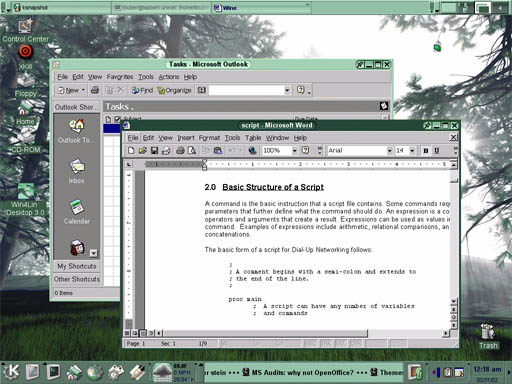Click the Word Help question mark icon
Viewport: 512px width, 384px height.
point(305,151)
